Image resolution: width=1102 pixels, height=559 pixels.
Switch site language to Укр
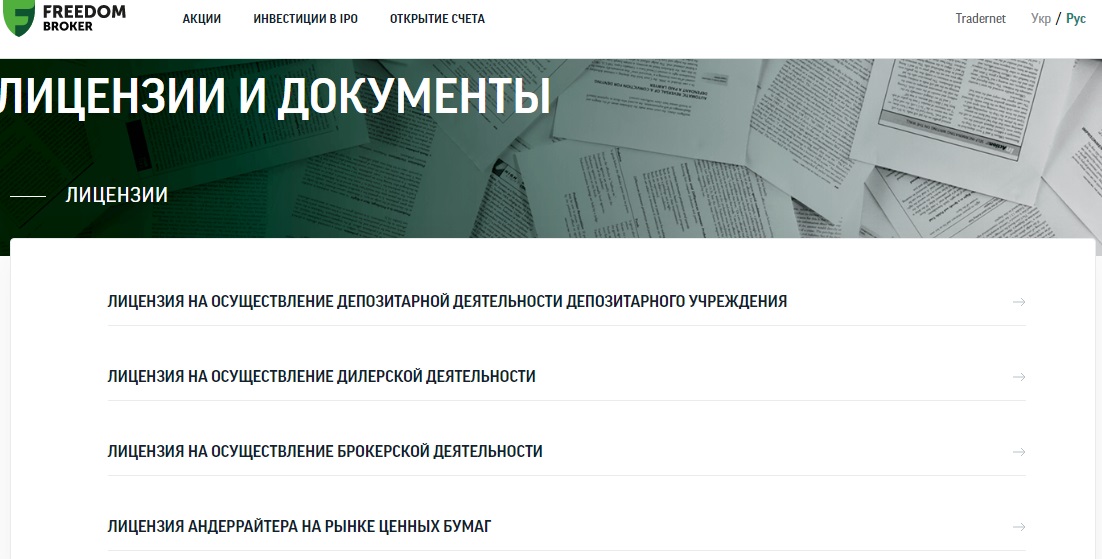click(1040, 19)
